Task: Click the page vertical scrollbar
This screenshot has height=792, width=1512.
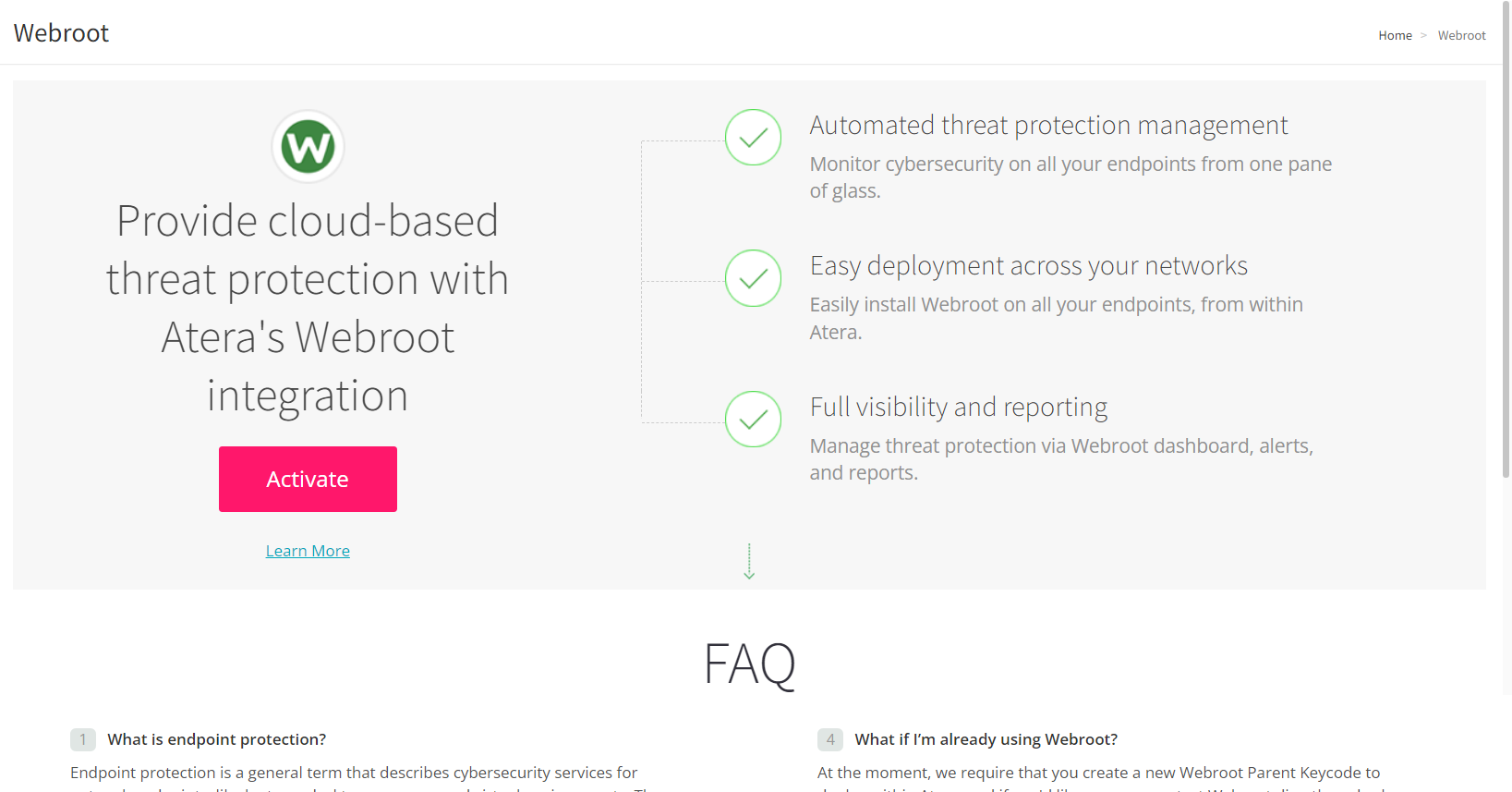Action: pyautogui.click(x=1506, y=240)
